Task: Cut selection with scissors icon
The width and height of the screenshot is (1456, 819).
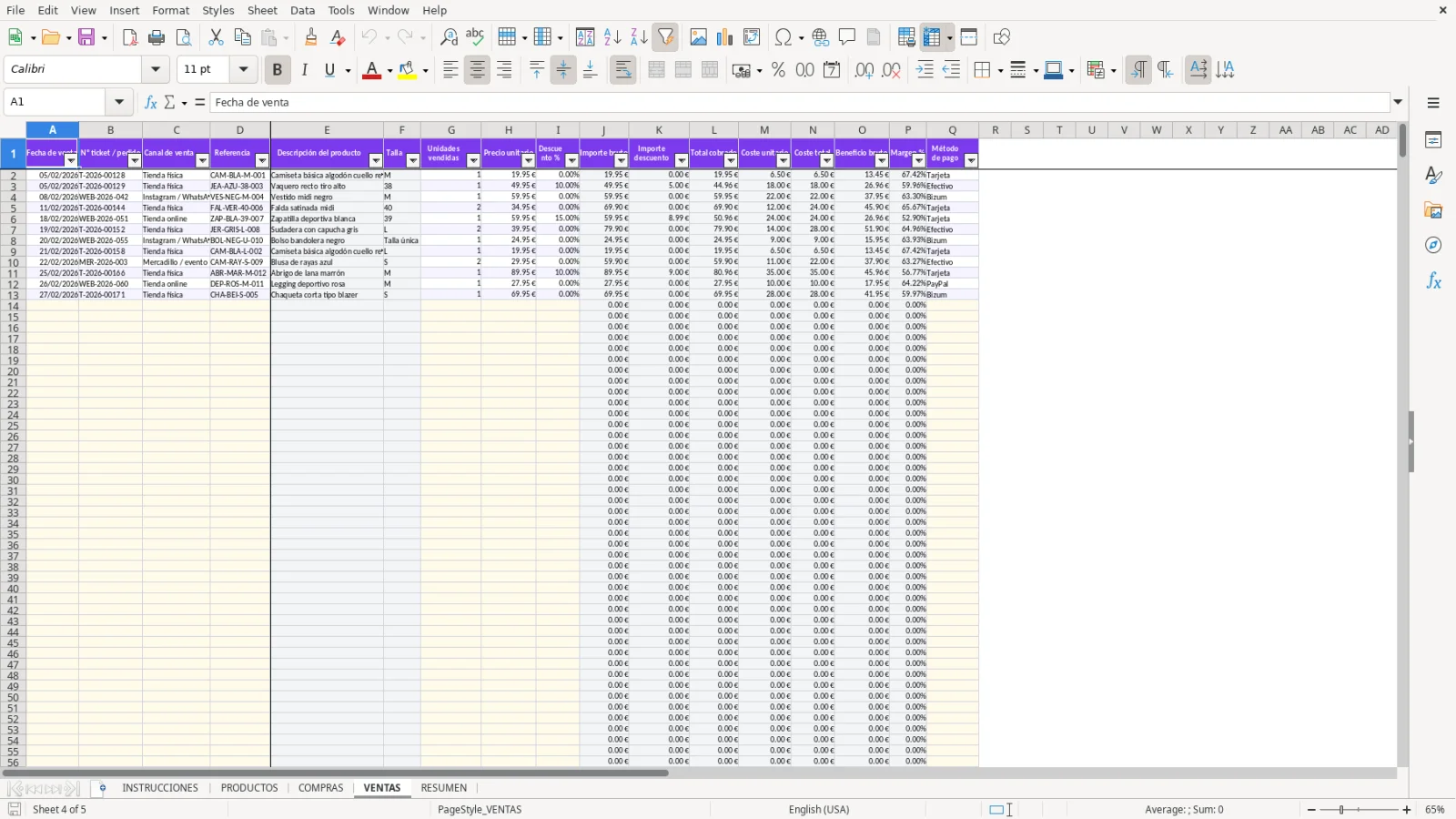Action: 216,37
